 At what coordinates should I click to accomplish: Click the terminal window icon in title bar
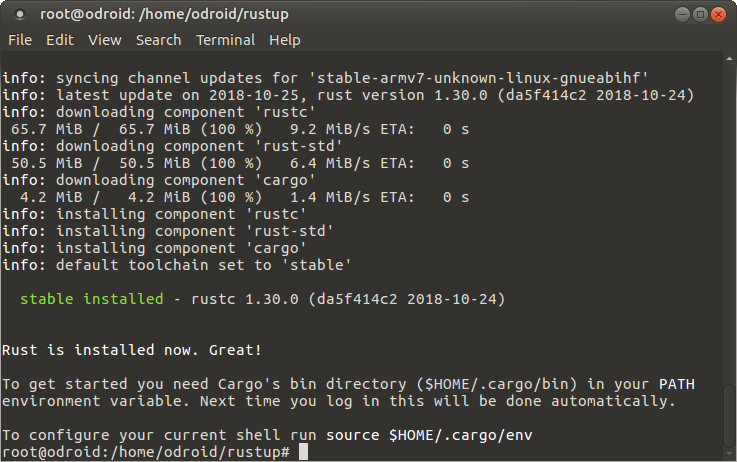click(x=20, y=15)
